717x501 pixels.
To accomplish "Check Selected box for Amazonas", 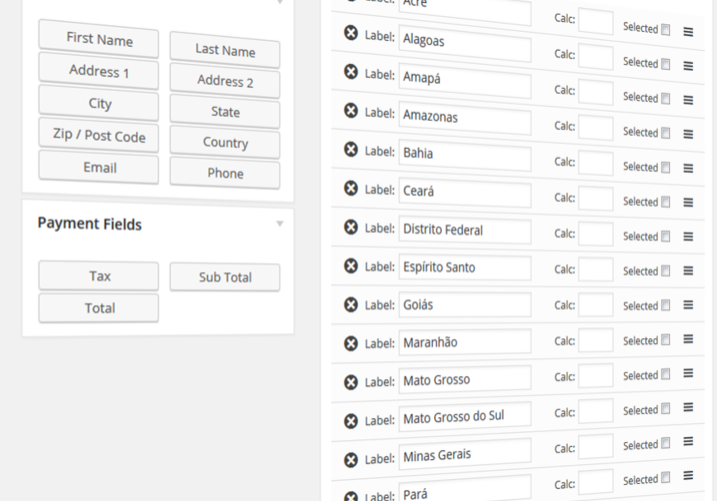I will click(x=666, y=133).
